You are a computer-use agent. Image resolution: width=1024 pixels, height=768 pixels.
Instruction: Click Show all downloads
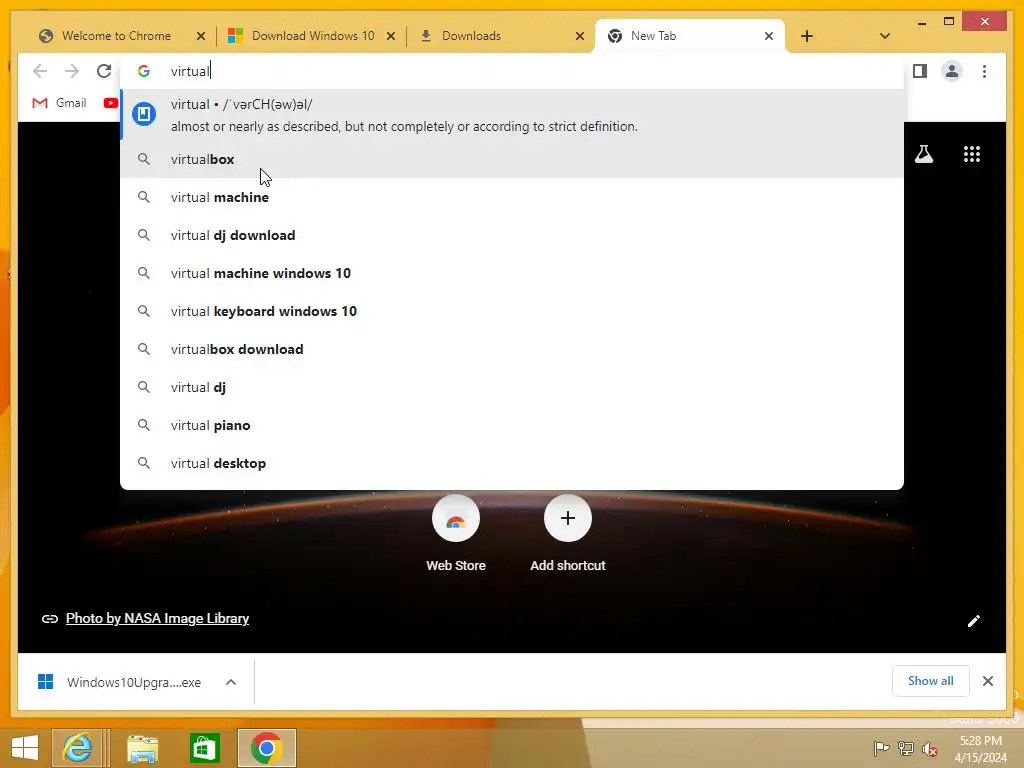coord(930,681)
